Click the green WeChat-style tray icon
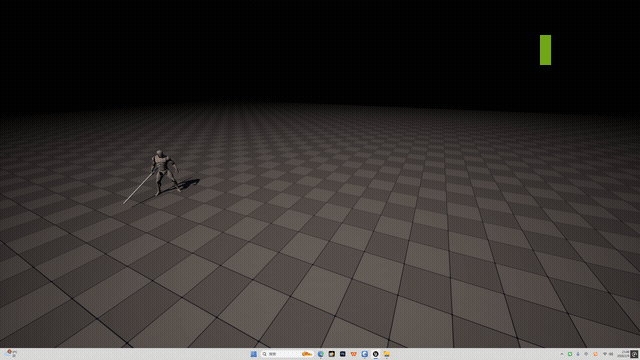This screenshot has width=640, height=360. [570, 354]
